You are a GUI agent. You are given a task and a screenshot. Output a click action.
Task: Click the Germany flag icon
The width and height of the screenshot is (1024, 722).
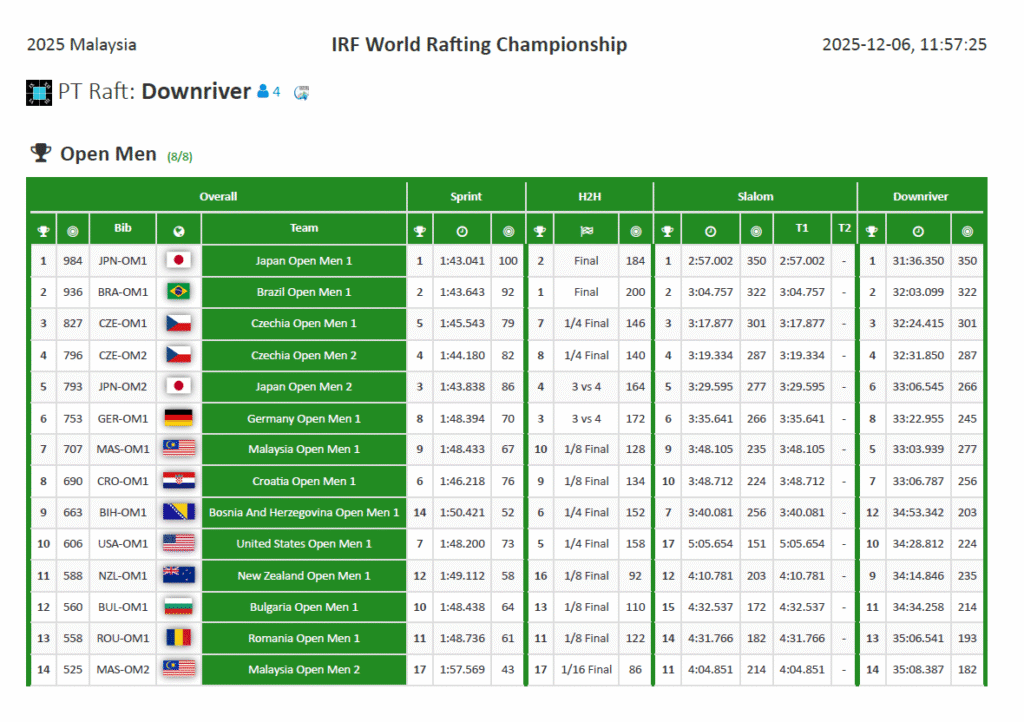click(179, 418)
